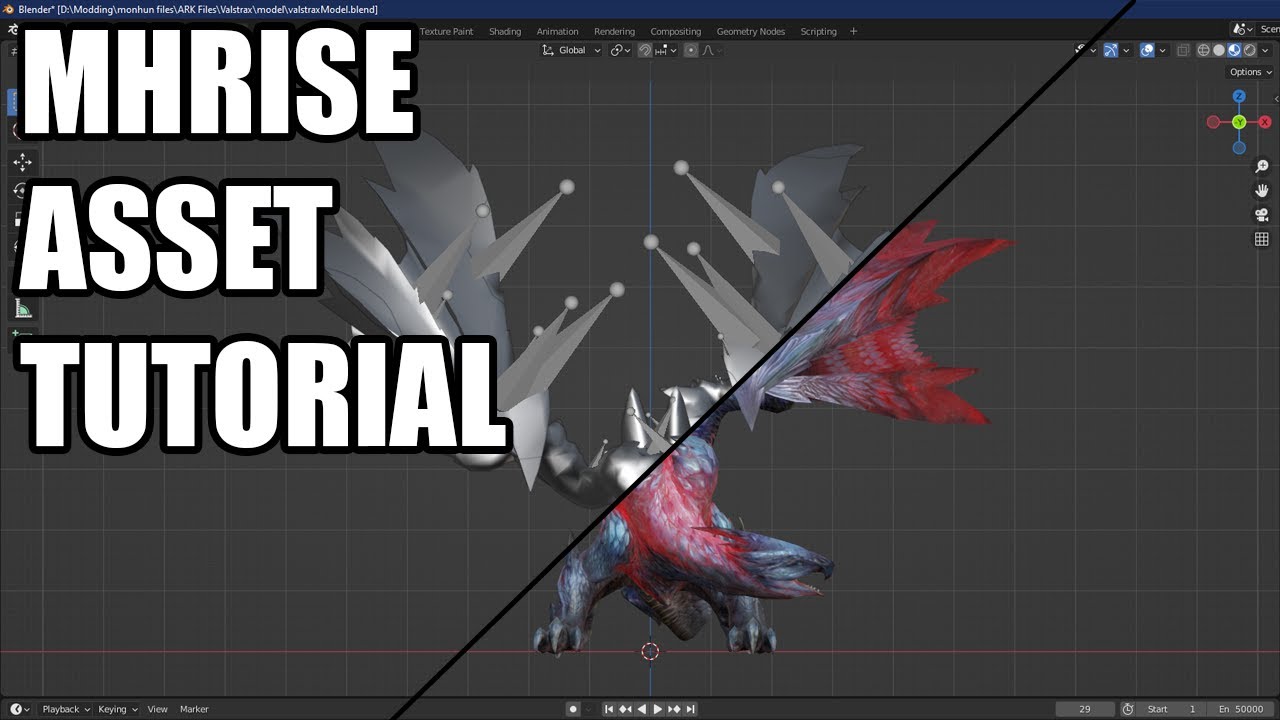Screen dimensions: 1280x720
Task: Toggle X-ray display mode
Action: (1183, 50)
